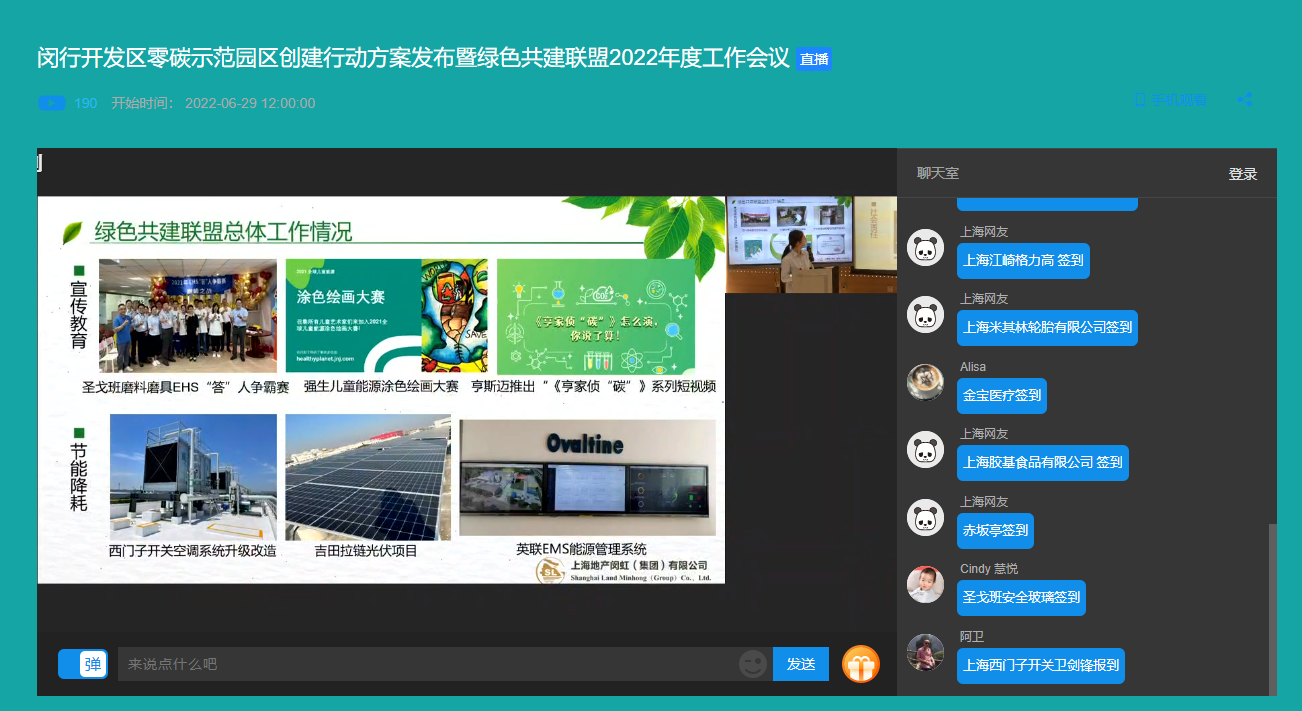Image resolution: width=1302 pixels, height=711 pixels.
Task: Click the message 金宝医疗签到
Action: pyautogui.click(x=1002, y=396)
